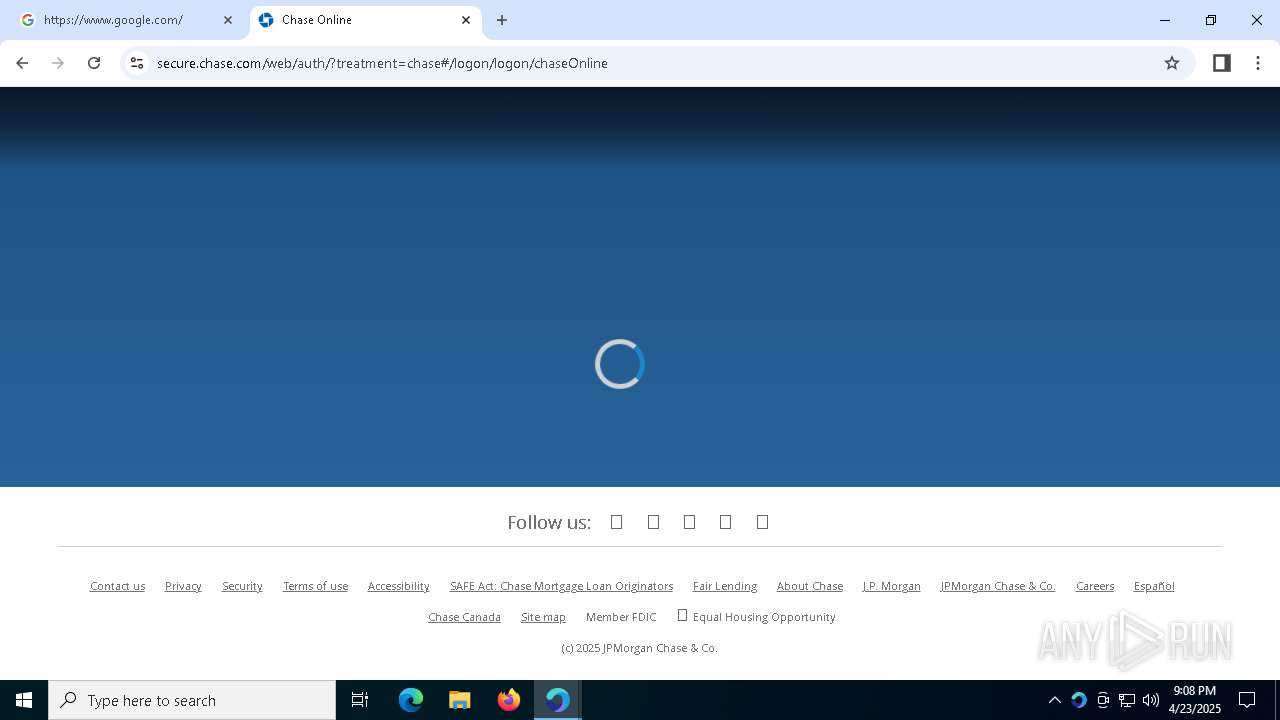Open the volume control speaker icon
1280x720 pixels.
click(1151, 700)
